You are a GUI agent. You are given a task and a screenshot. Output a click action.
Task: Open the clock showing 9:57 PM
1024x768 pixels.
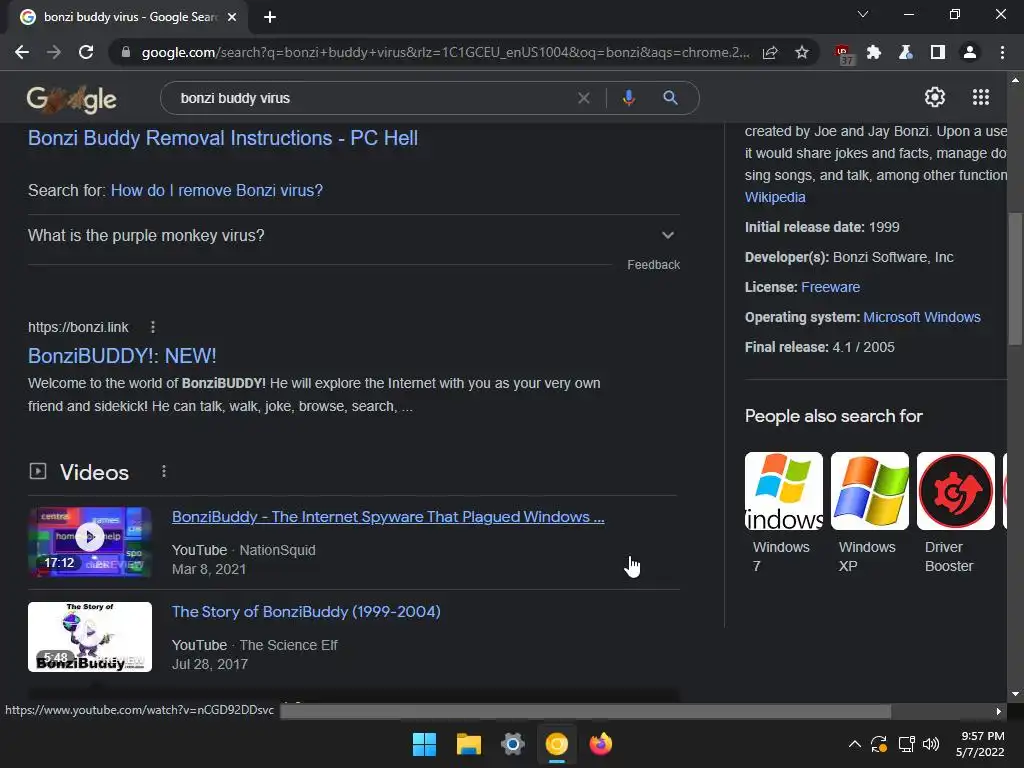(980, 744)
